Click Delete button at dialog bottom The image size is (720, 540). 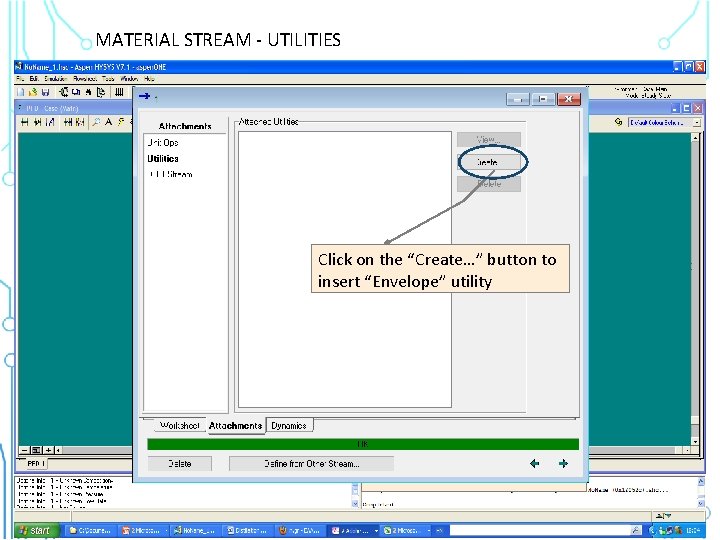click(180, 464)
